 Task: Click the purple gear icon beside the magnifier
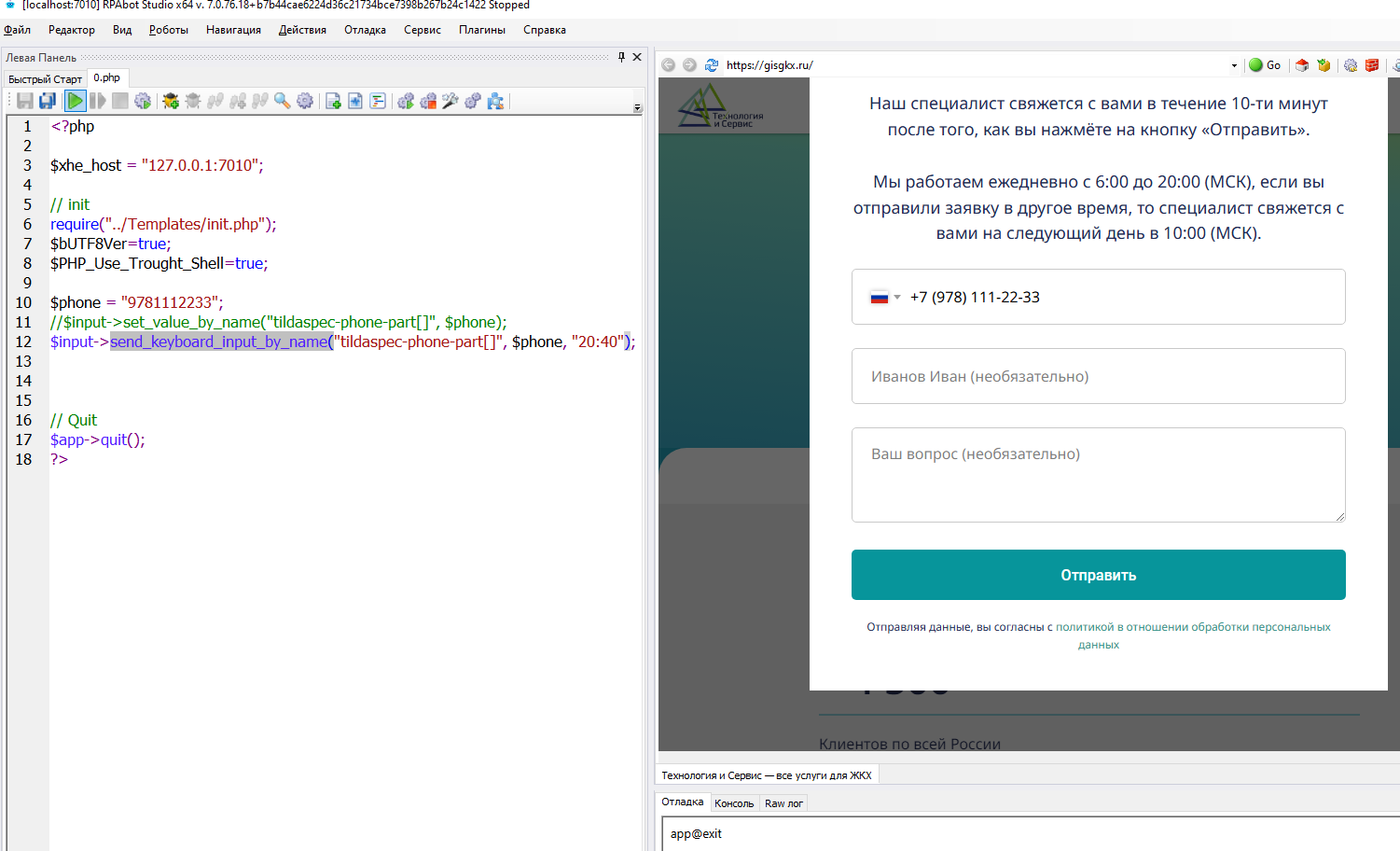305,101
